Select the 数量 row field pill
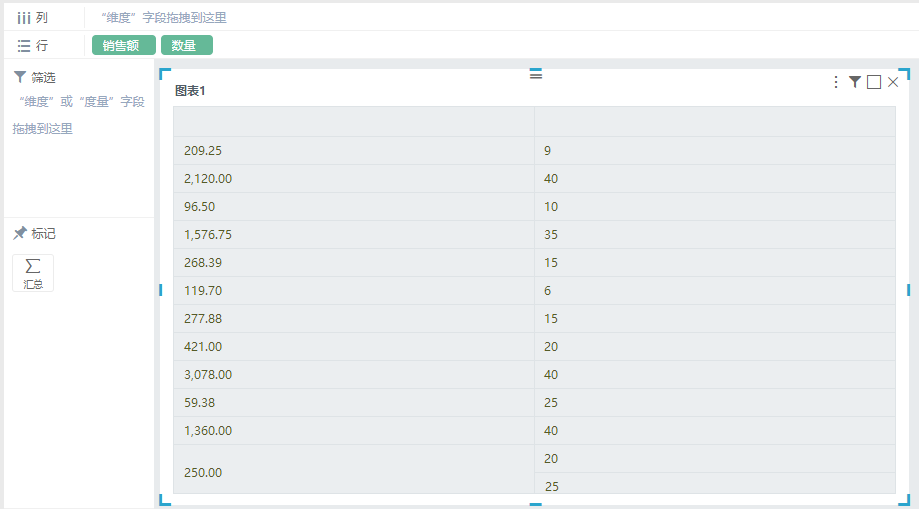The image size is (919, 509). [x=187, y=45]
